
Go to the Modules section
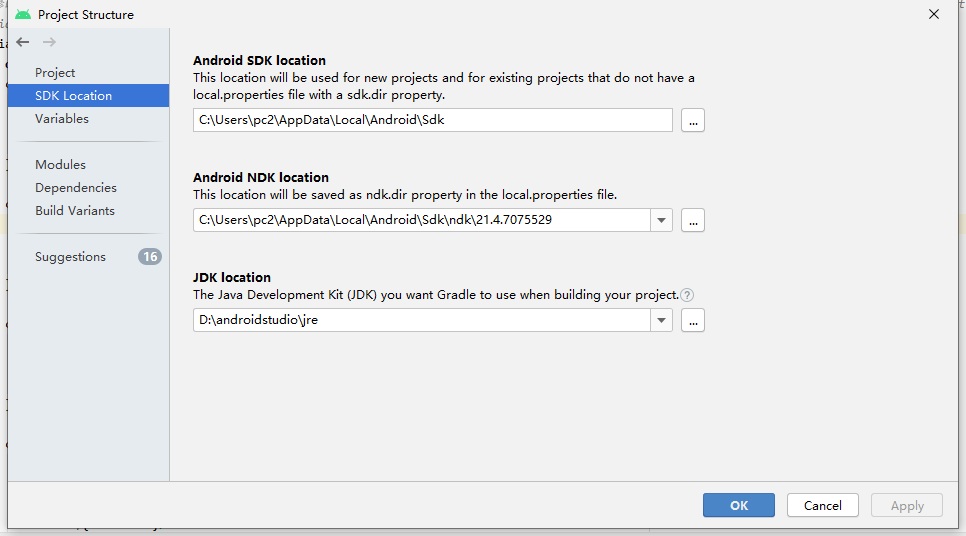60,165
